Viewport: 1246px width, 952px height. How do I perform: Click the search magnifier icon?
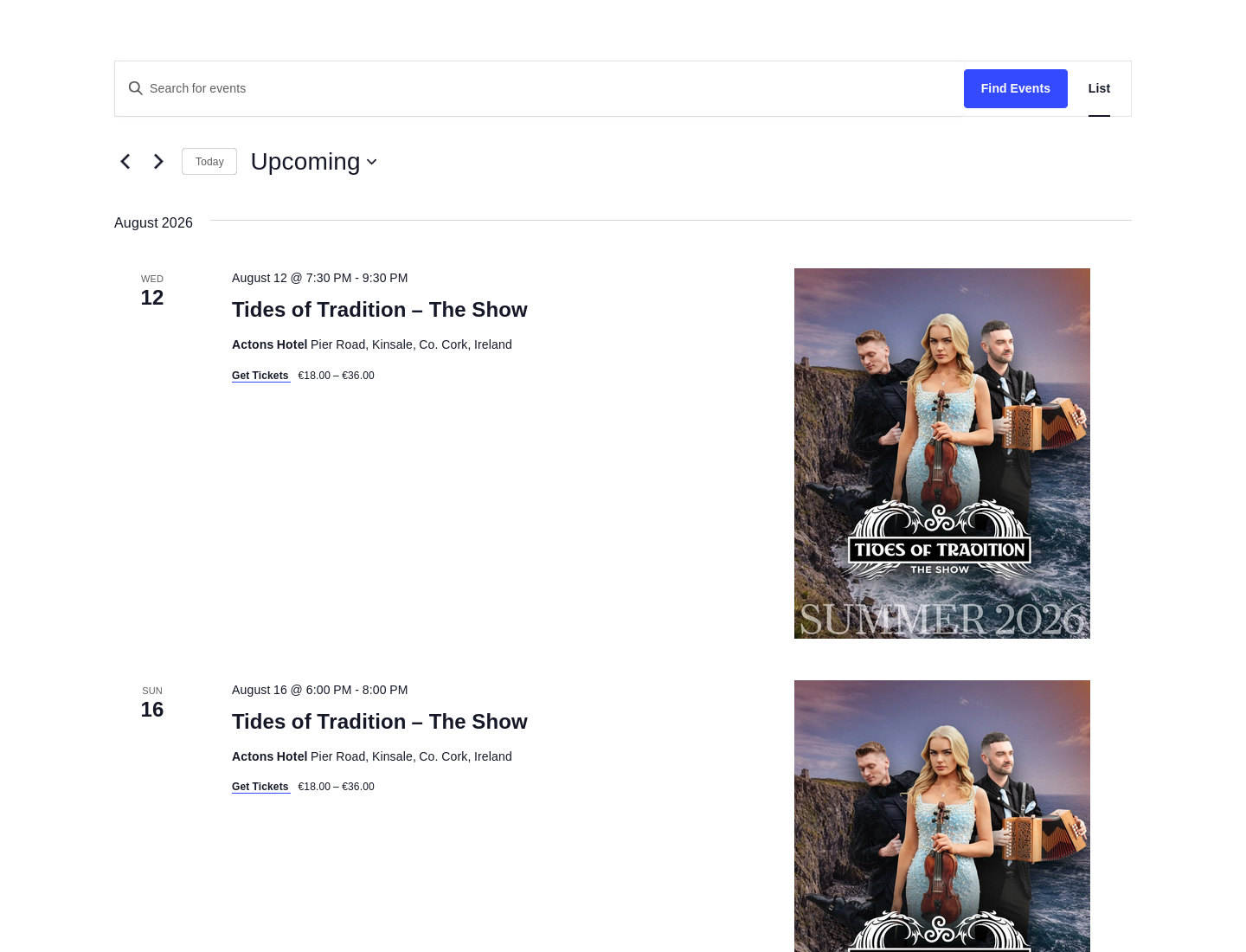click(136, 88)
